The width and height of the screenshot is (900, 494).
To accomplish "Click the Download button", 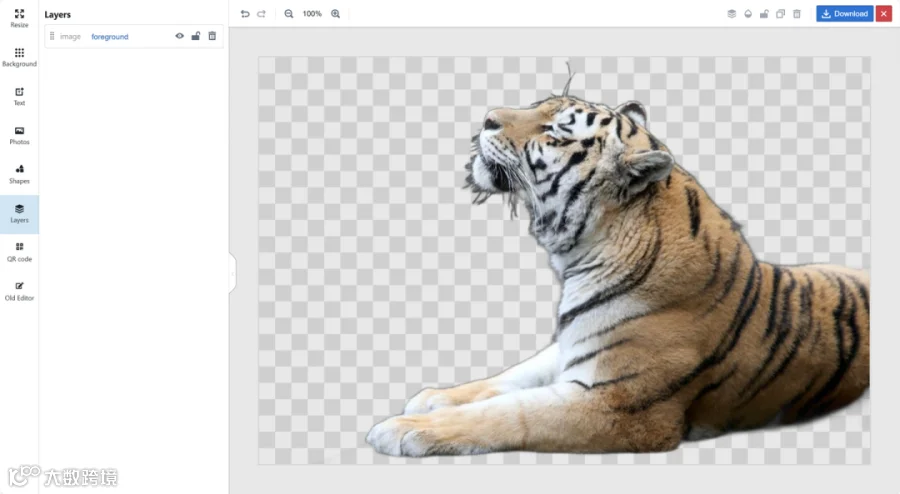I will [845, 14].
